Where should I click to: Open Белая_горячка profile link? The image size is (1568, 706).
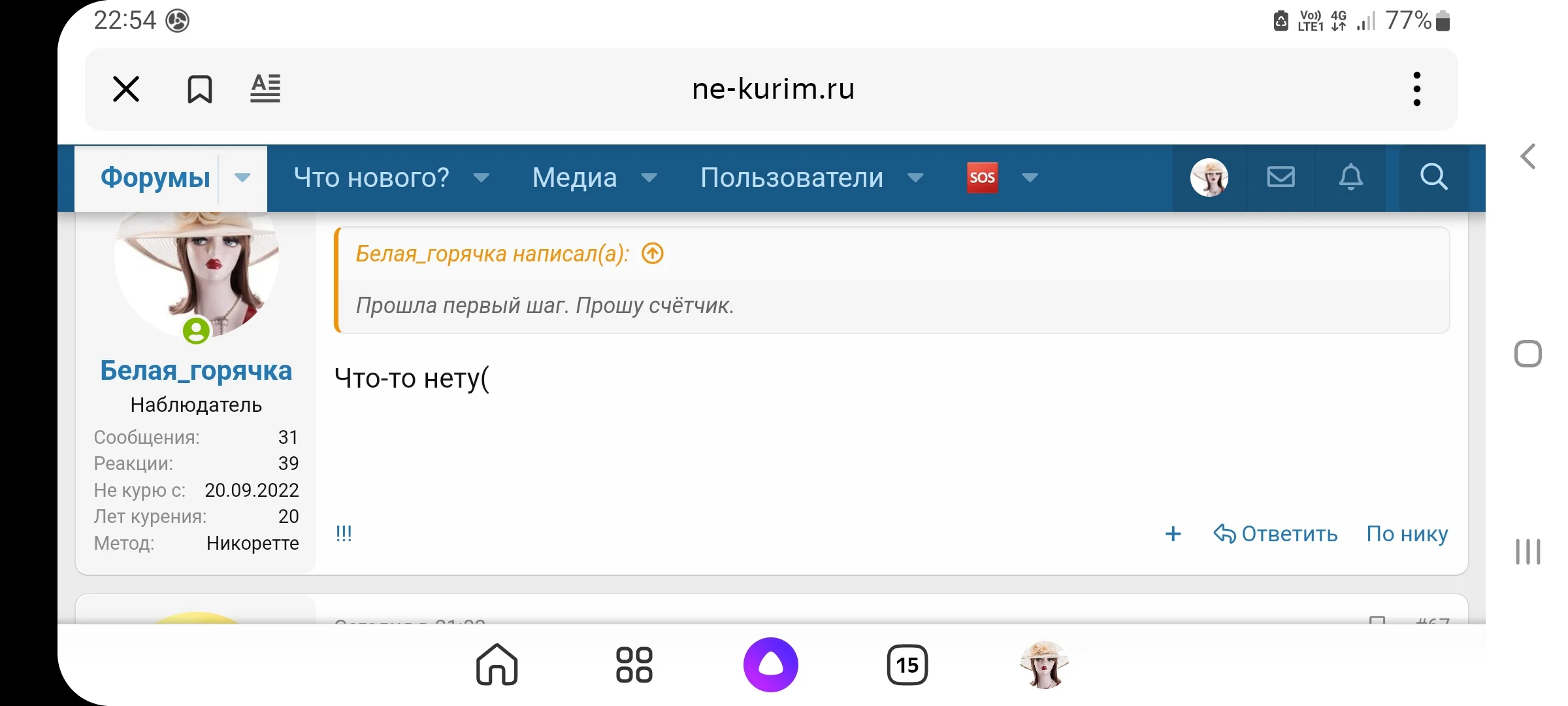(195, 371)
